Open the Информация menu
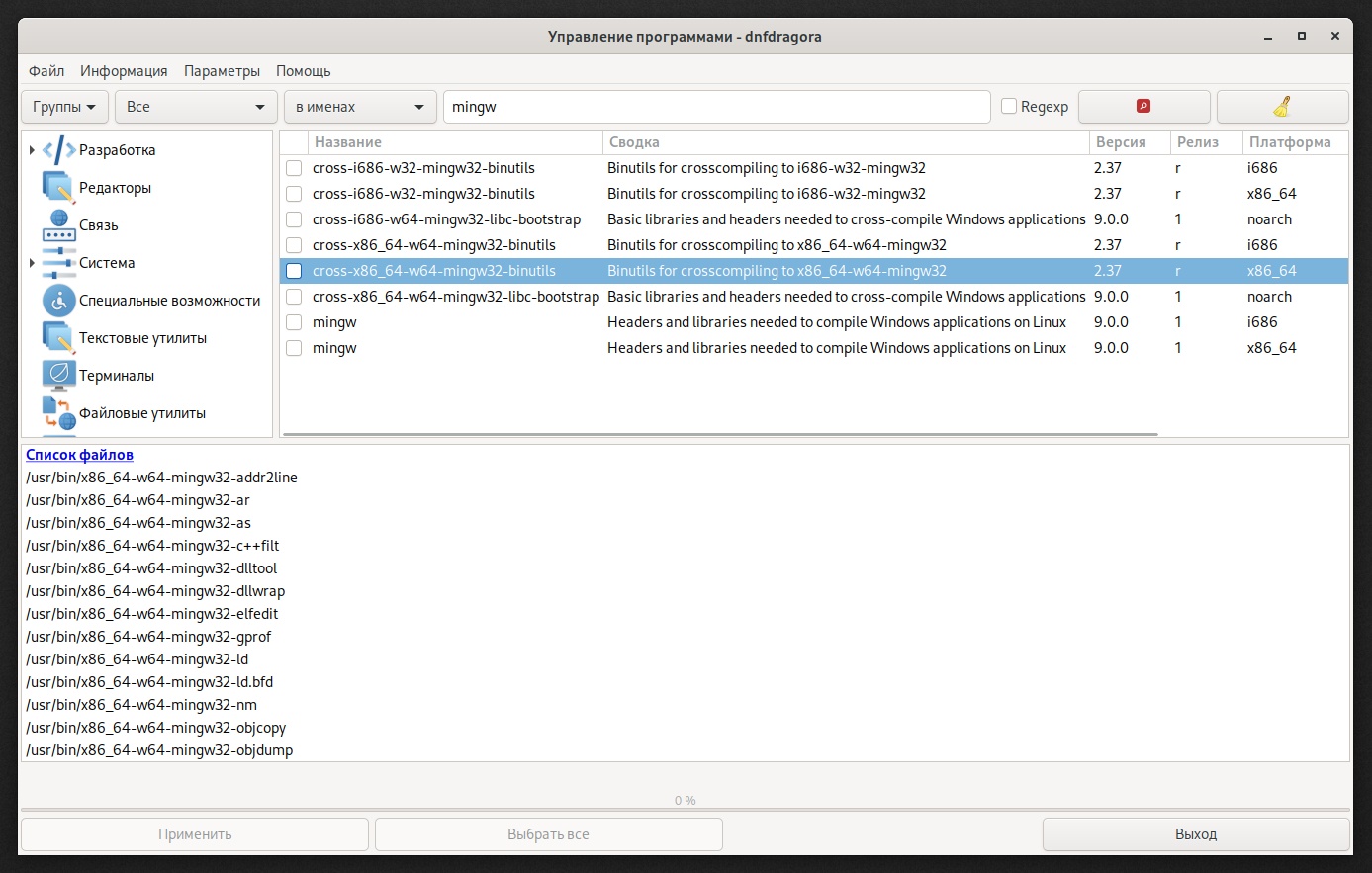1372x873 pixels. pos(124,71)
